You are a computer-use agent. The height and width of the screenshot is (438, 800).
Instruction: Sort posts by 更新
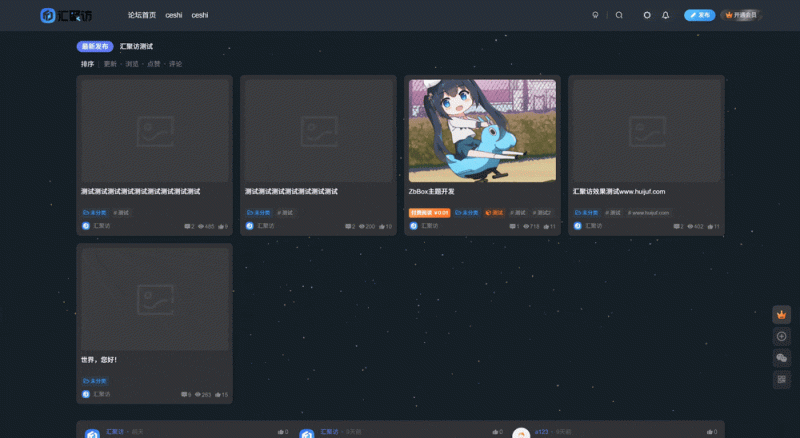point(110,64)
